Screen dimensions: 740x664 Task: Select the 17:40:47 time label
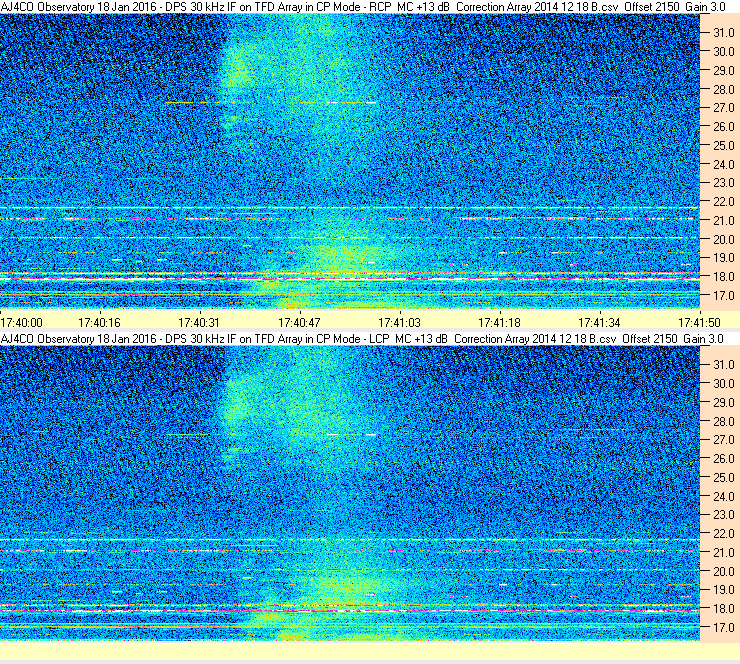[299, 323]
